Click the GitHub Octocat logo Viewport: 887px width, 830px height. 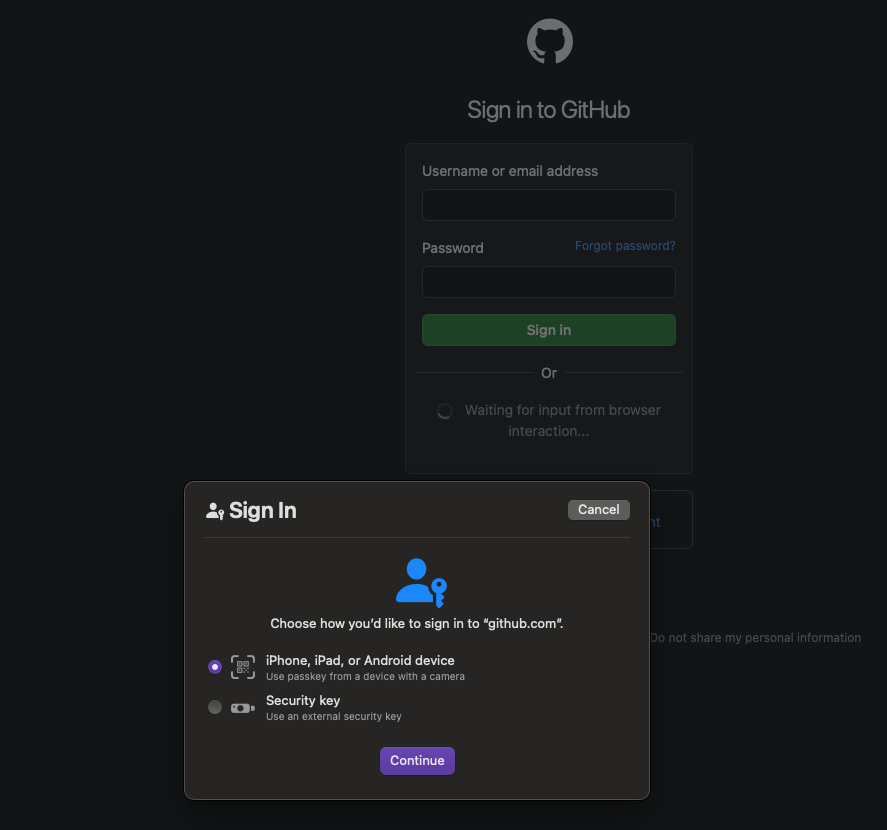[x=549, y=41]
